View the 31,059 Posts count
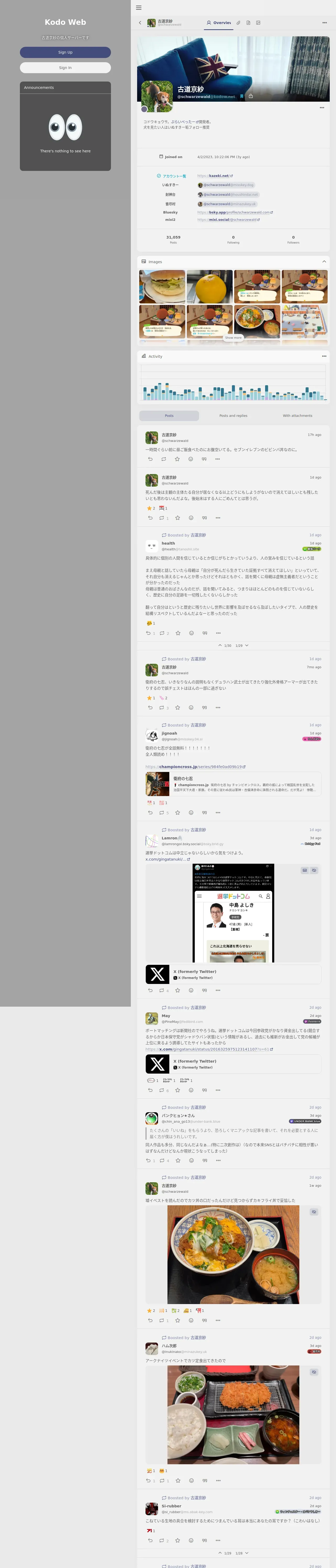 point(173,239)
